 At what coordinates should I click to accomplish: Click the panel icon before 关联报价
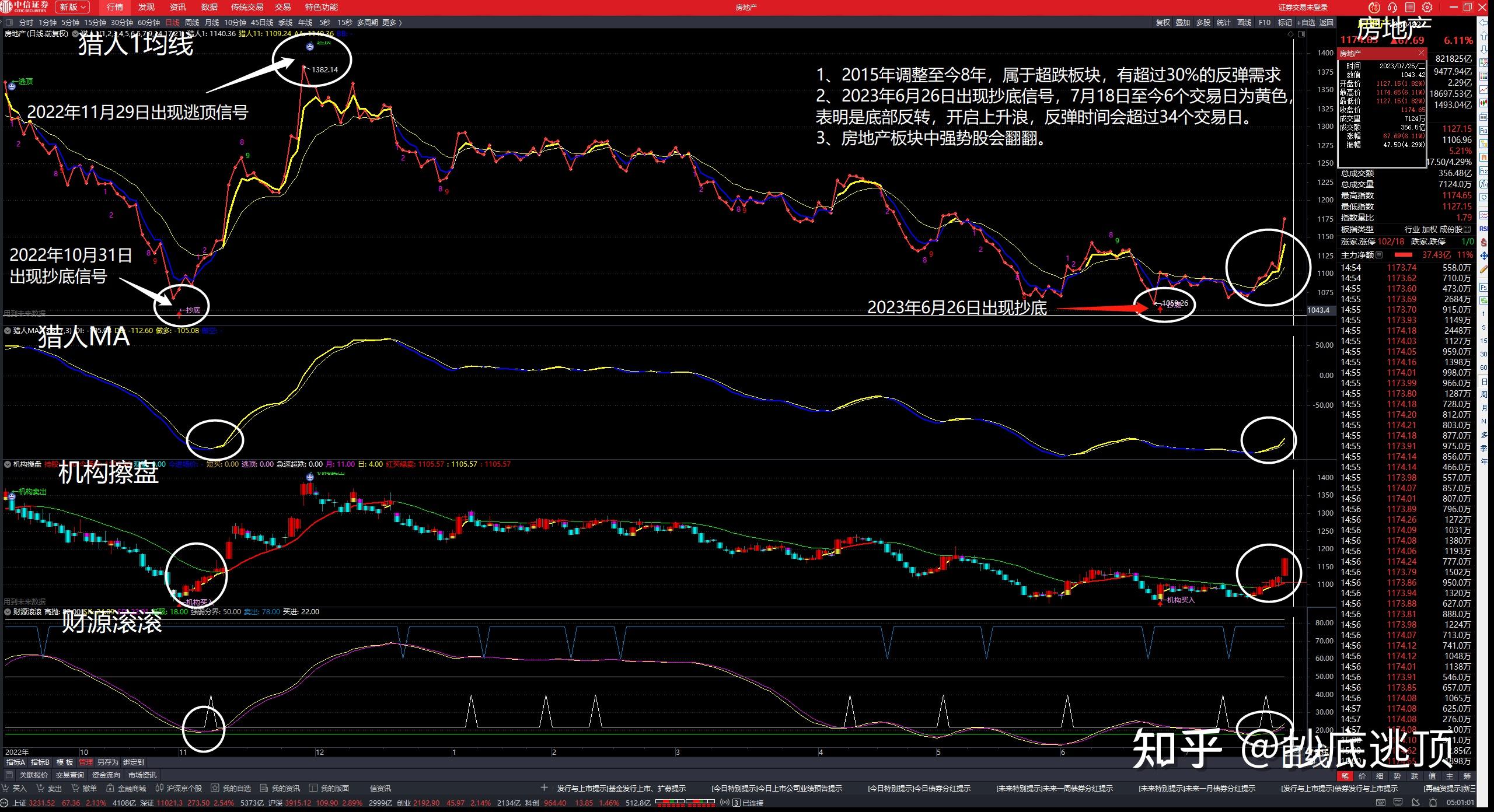(x=8, y=775)
